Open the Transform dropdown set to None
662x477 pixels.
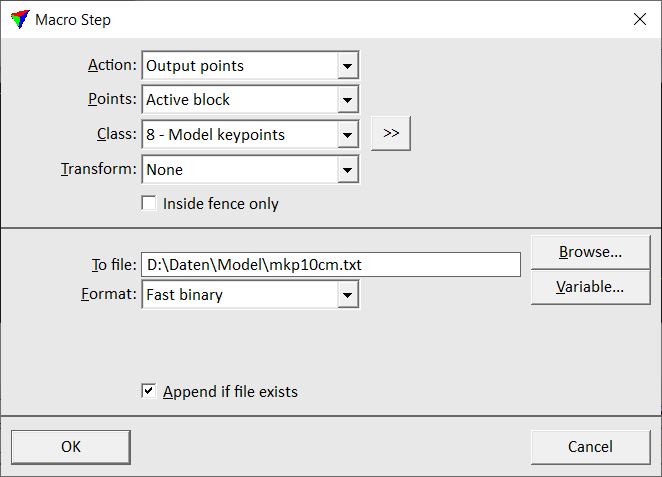click(x=250, y=170)
